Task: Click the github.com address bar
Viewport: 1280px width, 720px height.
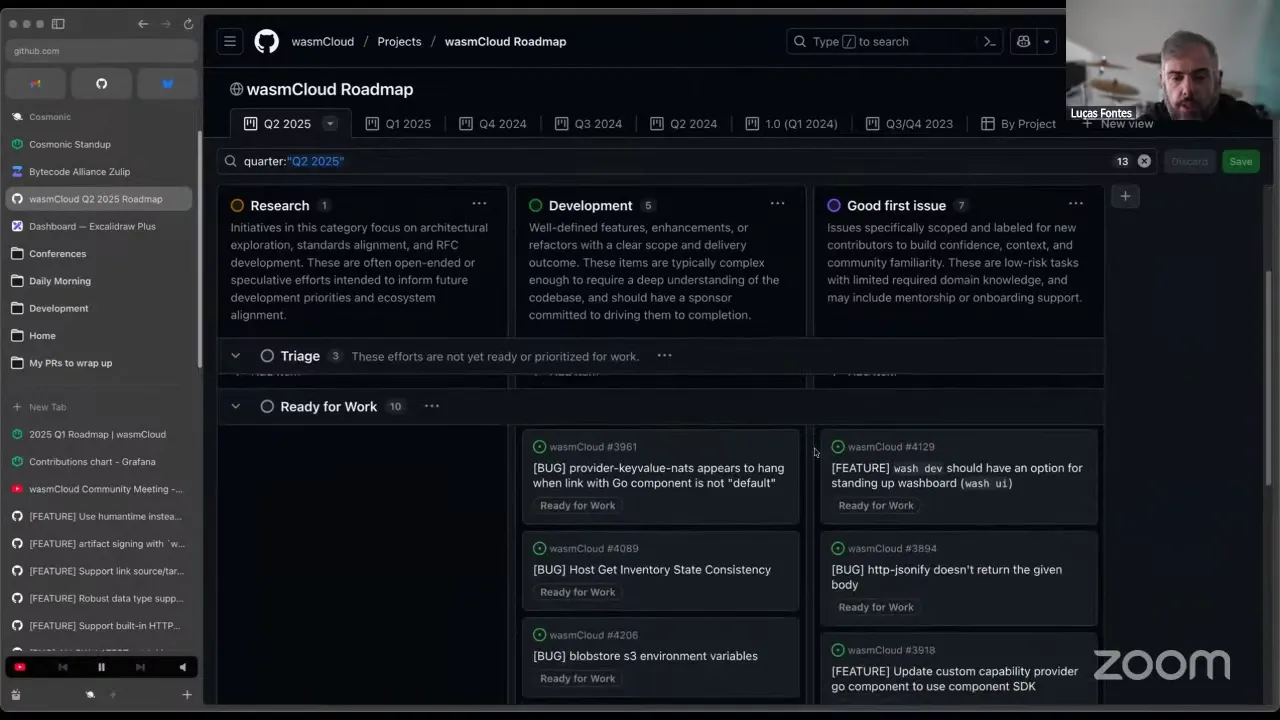Action: [100, 51]
